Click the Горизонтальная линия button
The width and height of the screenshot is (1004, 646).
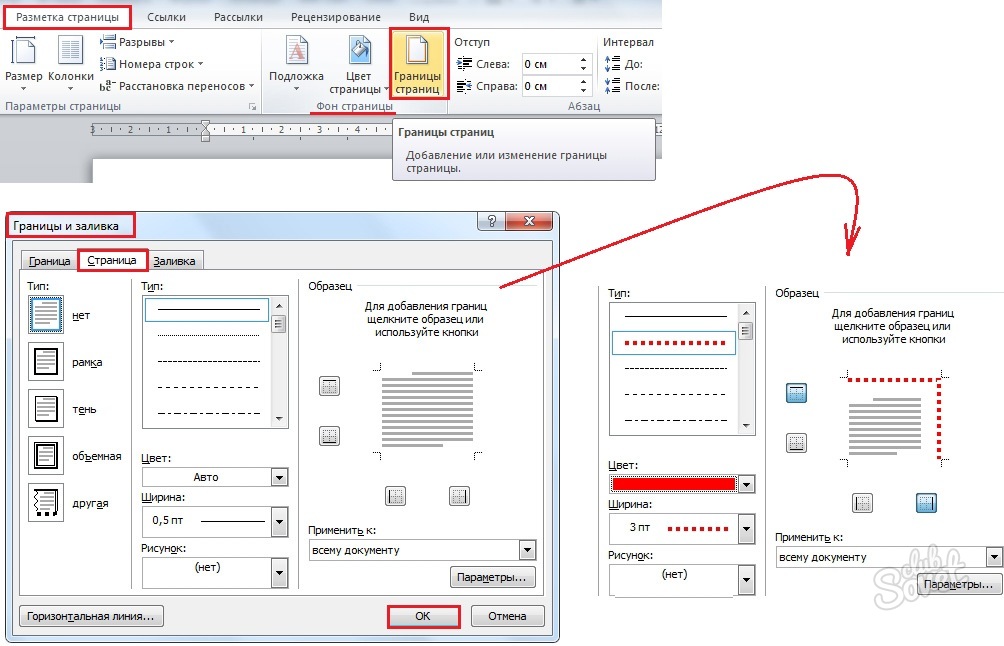91,616
